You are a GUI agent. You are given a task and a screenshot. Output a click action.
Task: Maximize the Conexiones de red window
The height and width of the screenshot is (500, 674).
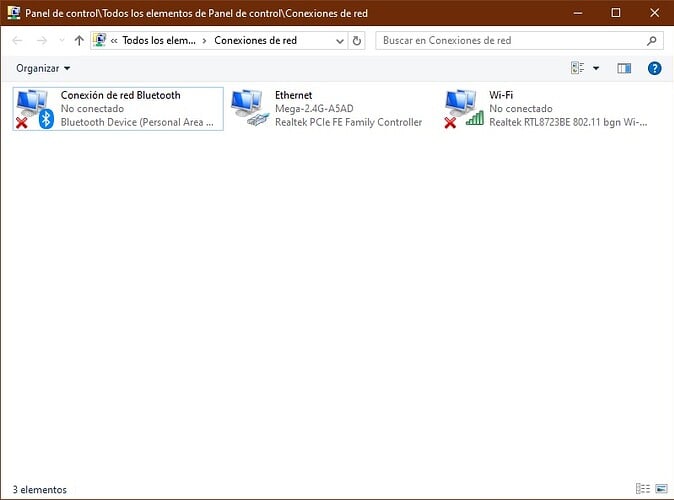(x=616, y=13)
